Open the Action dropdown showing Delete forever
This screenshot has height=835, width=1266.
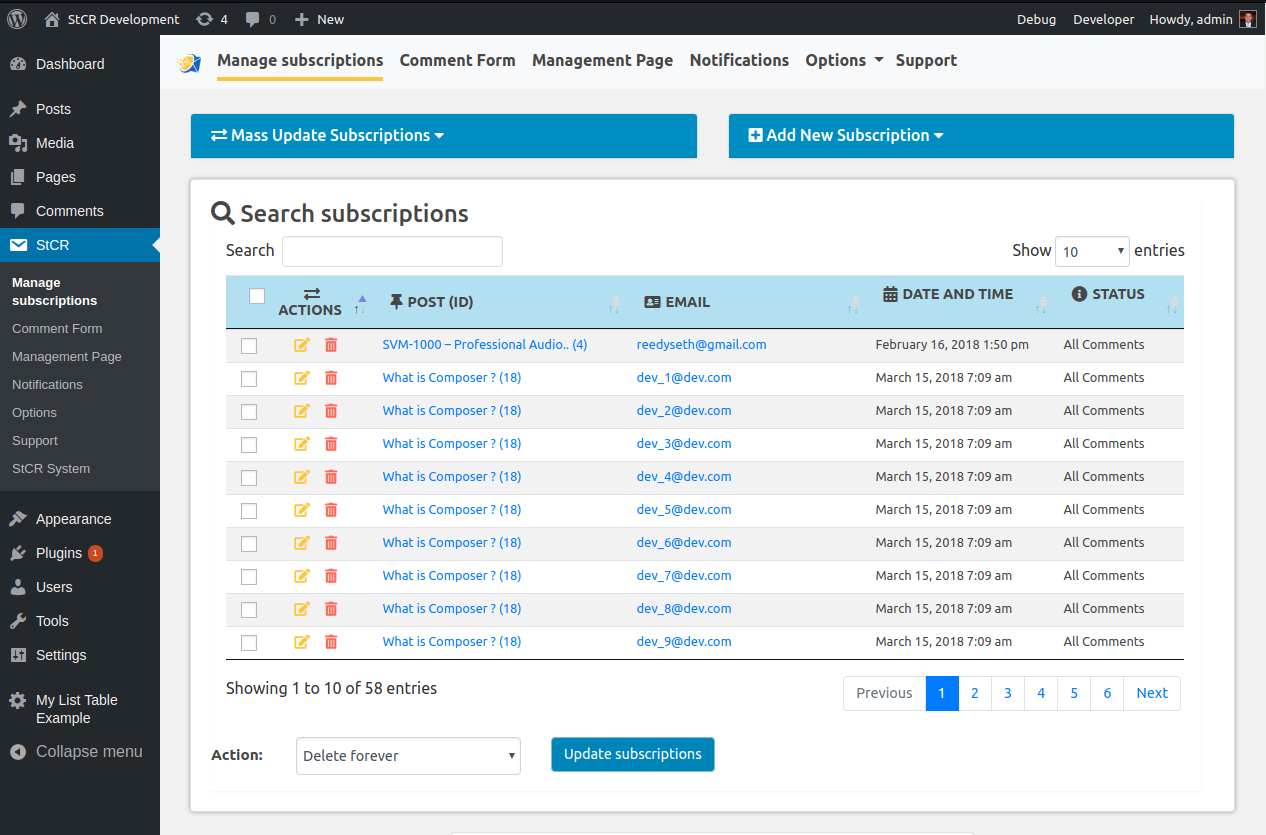[x=408, y=756]
